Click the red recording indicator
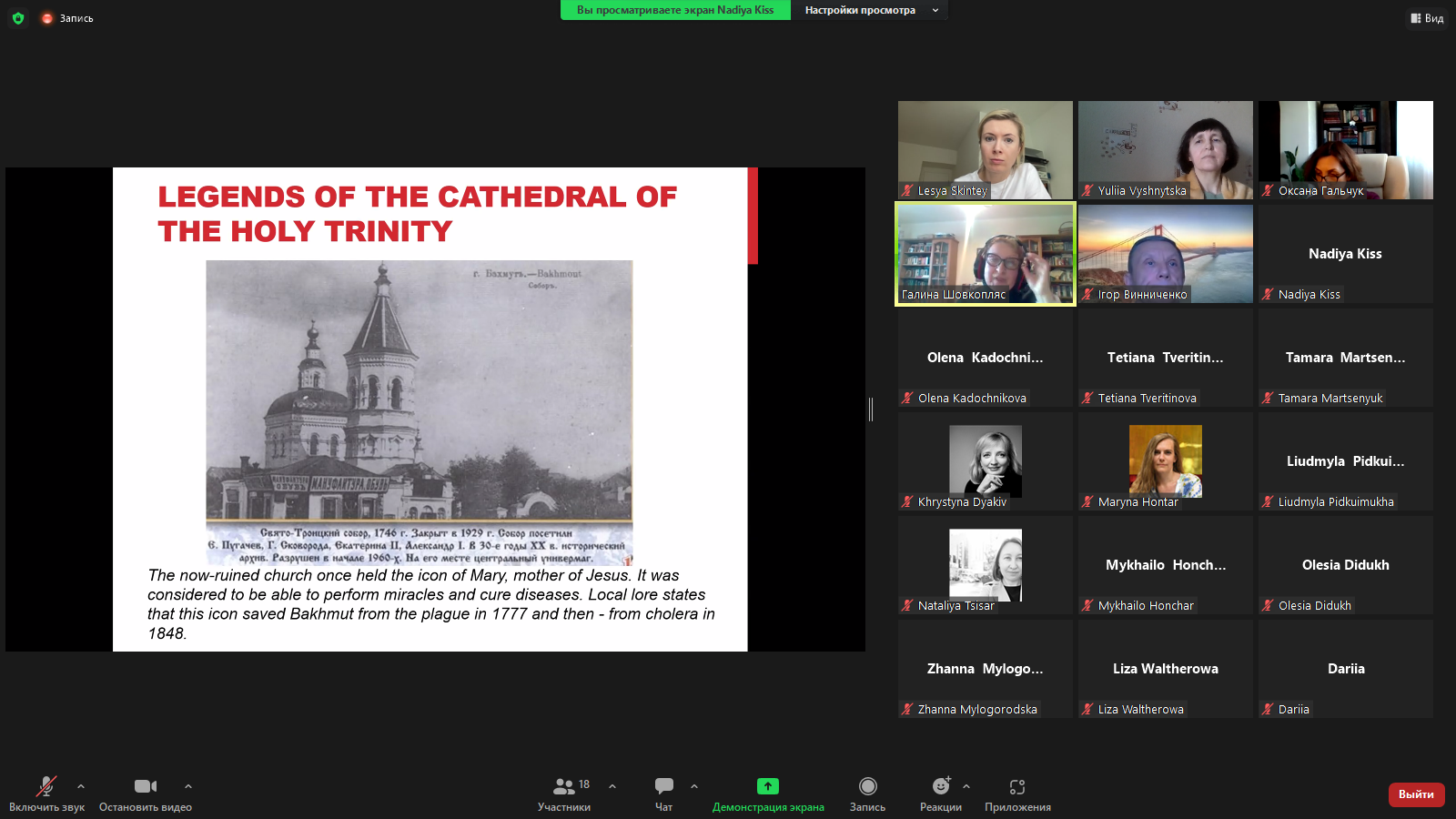 tap(47, 18)
